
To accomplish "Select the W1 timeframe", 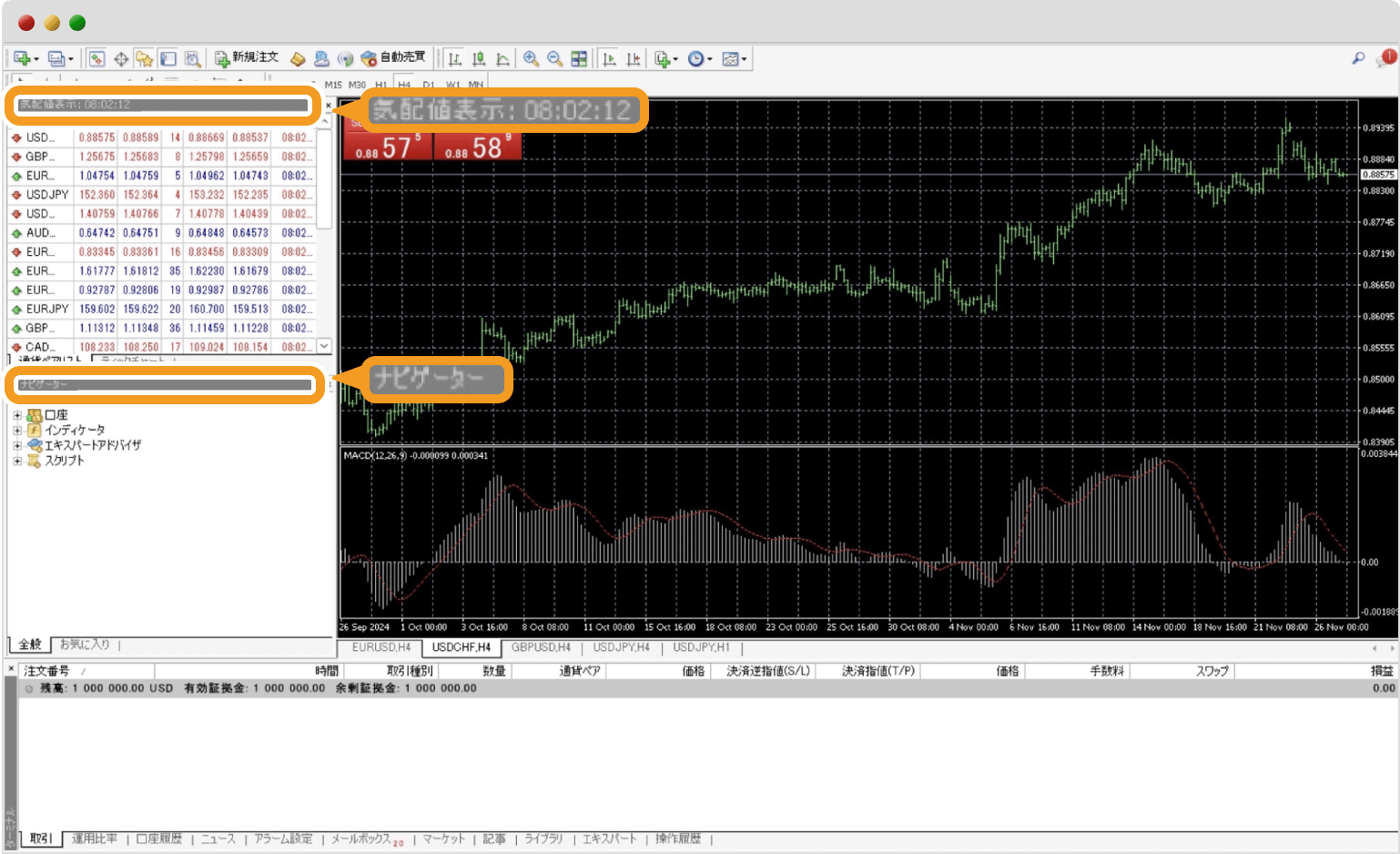I will coord(451,85).
